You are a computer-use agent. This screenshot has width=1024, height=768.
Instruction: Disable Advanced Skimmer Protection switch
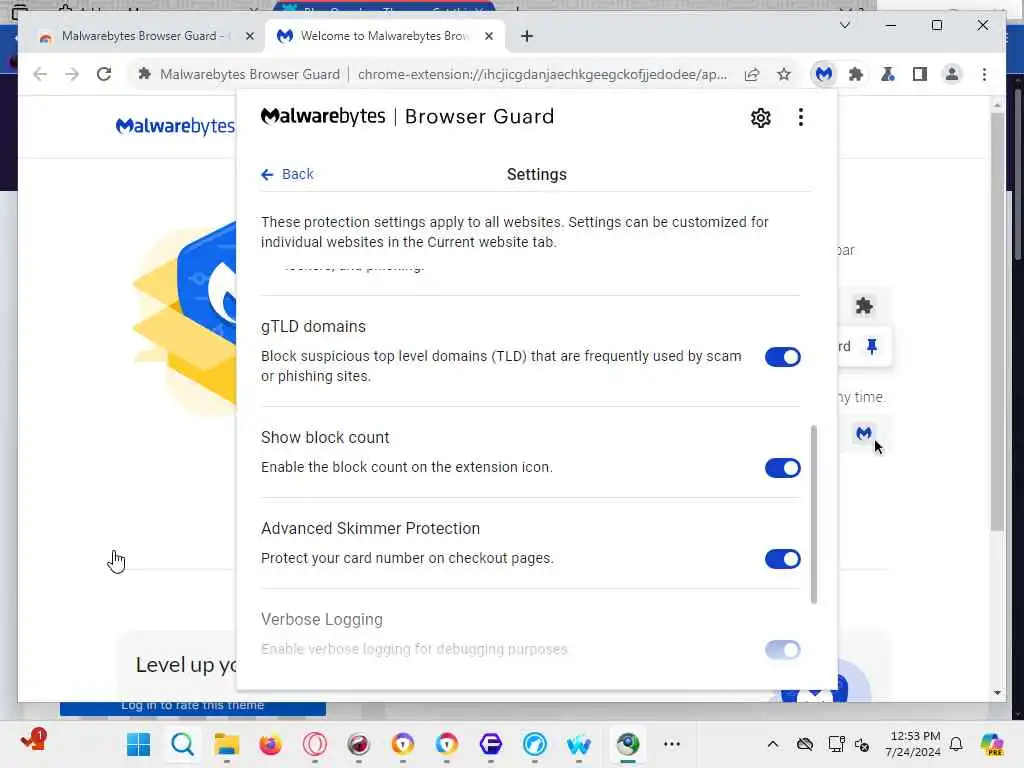click(x=782, y=559)
